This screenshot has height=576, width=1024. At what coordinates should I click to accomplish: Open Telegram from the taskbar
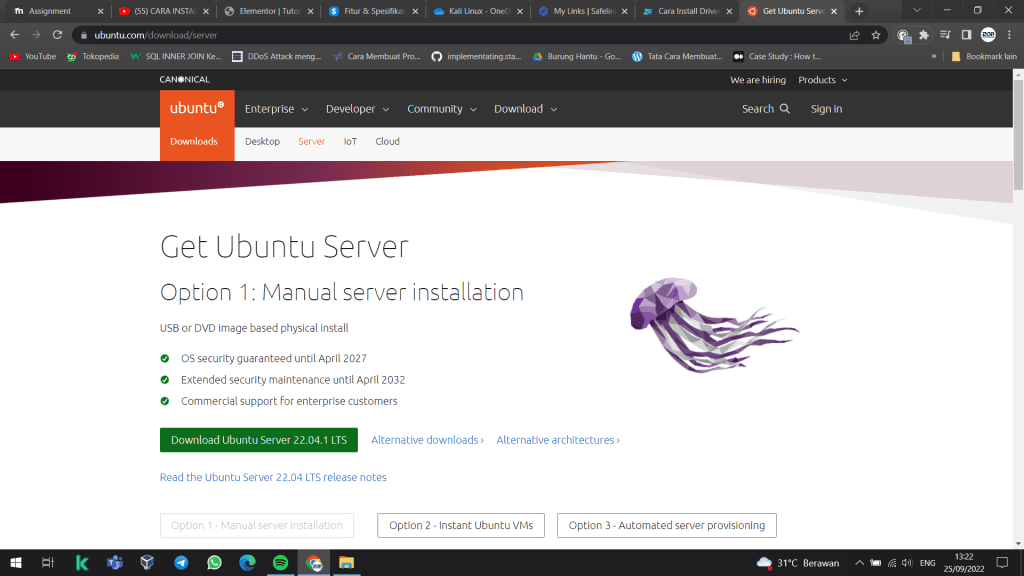pos(181,563)
